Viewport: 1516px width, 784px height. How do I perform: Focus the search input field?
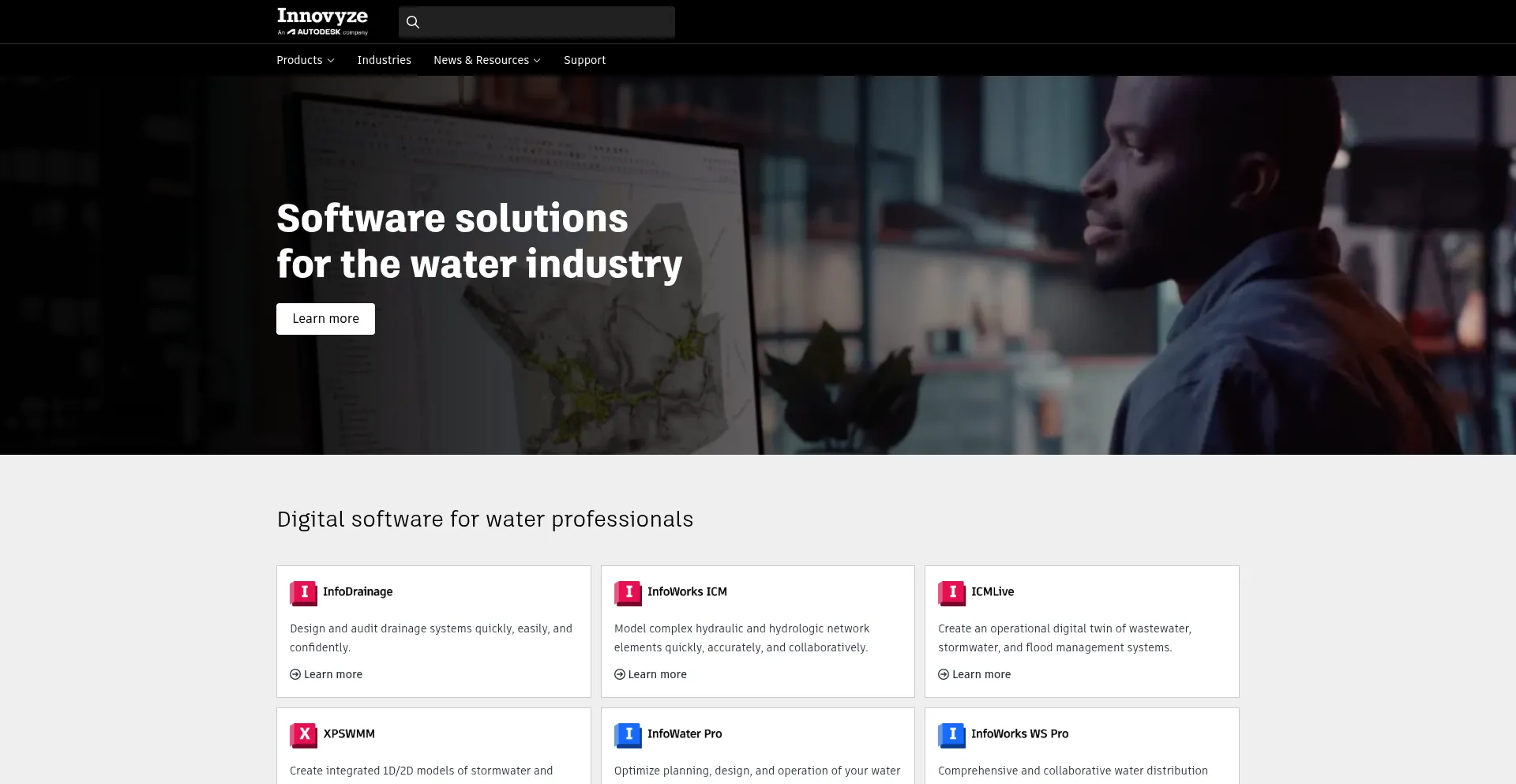[537, 22]
